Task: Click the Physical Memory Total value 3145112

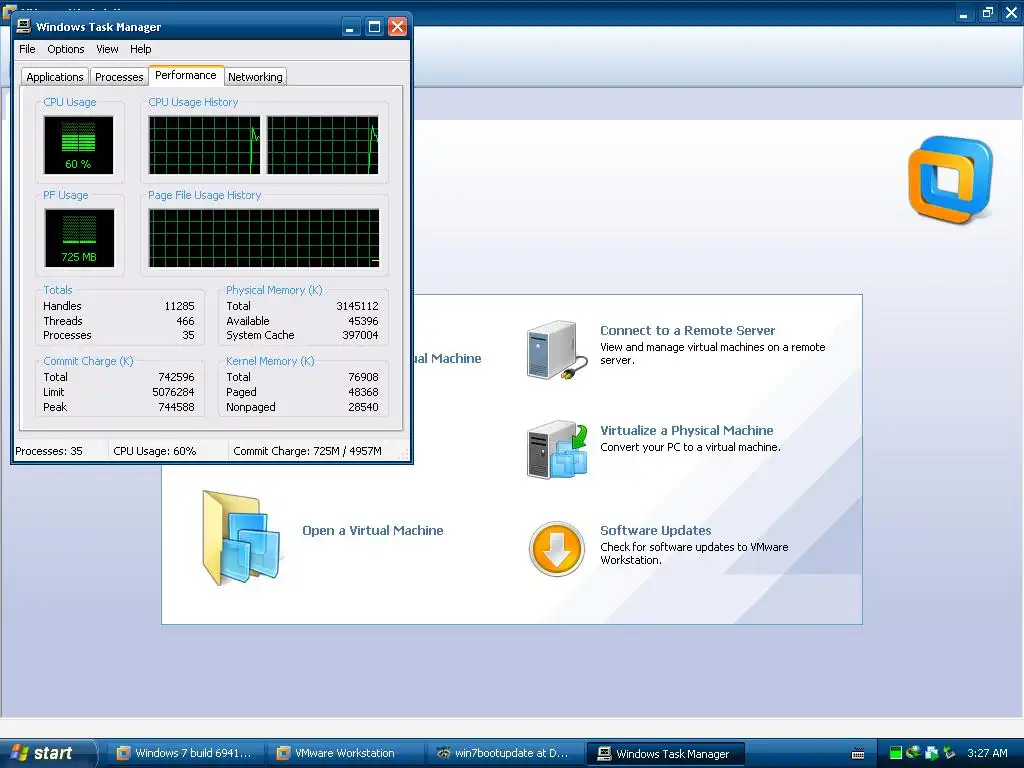Action: click(x=357, y=306)
